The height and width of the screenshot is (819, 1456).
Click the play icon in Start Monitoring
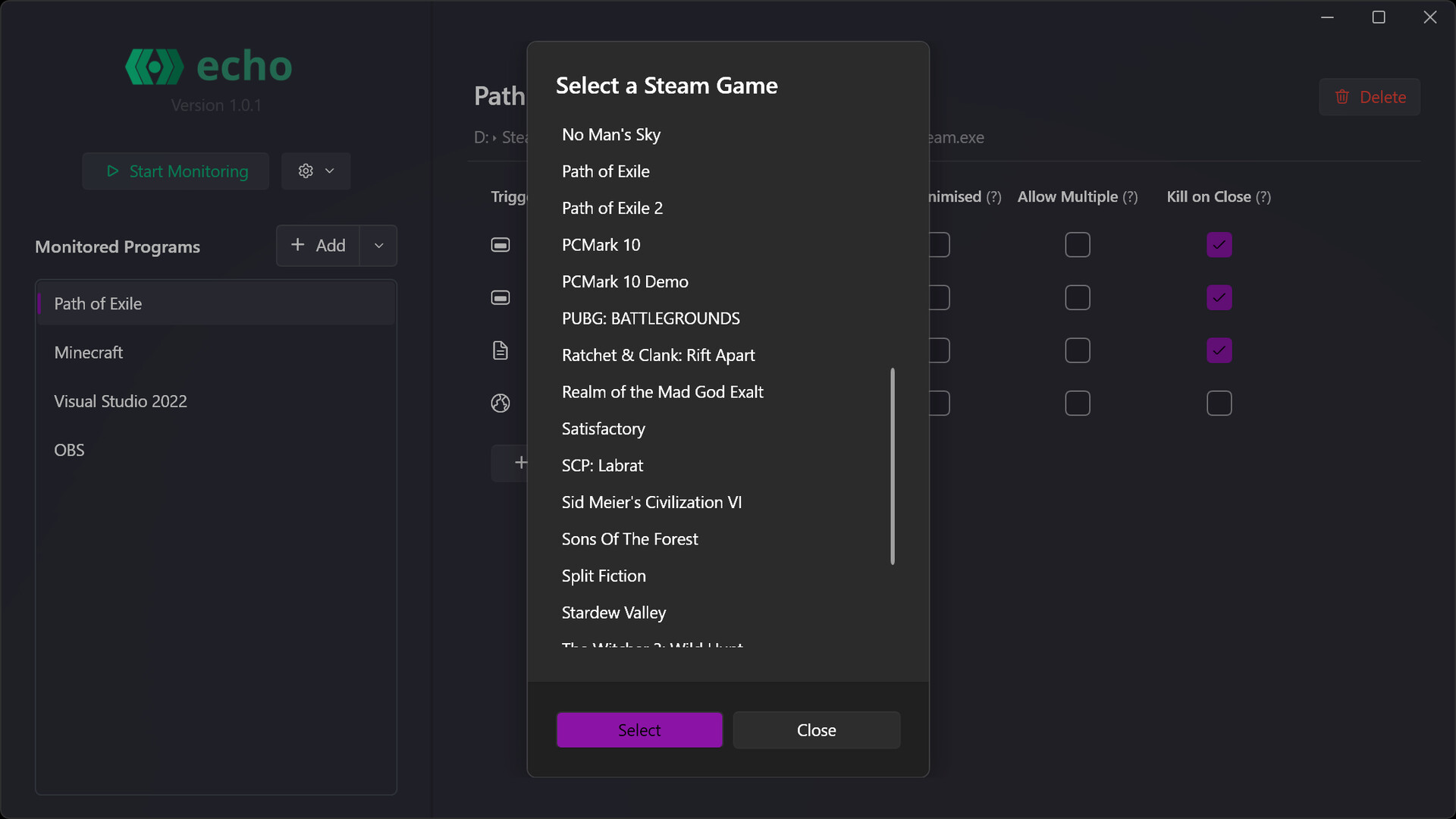pos(113,171)
